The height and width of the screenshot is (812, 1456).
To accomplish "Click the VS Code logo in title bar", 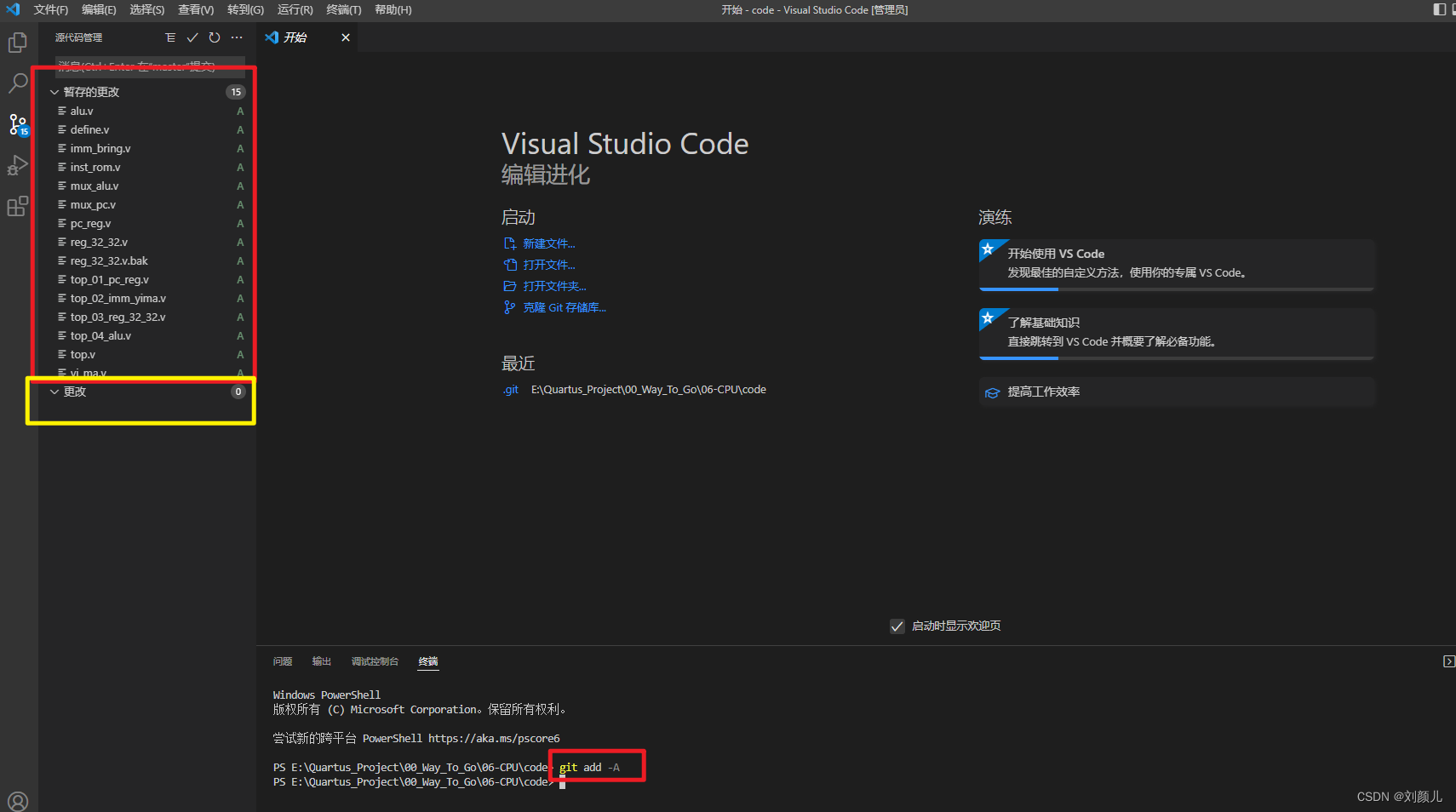I will point(13,9).
